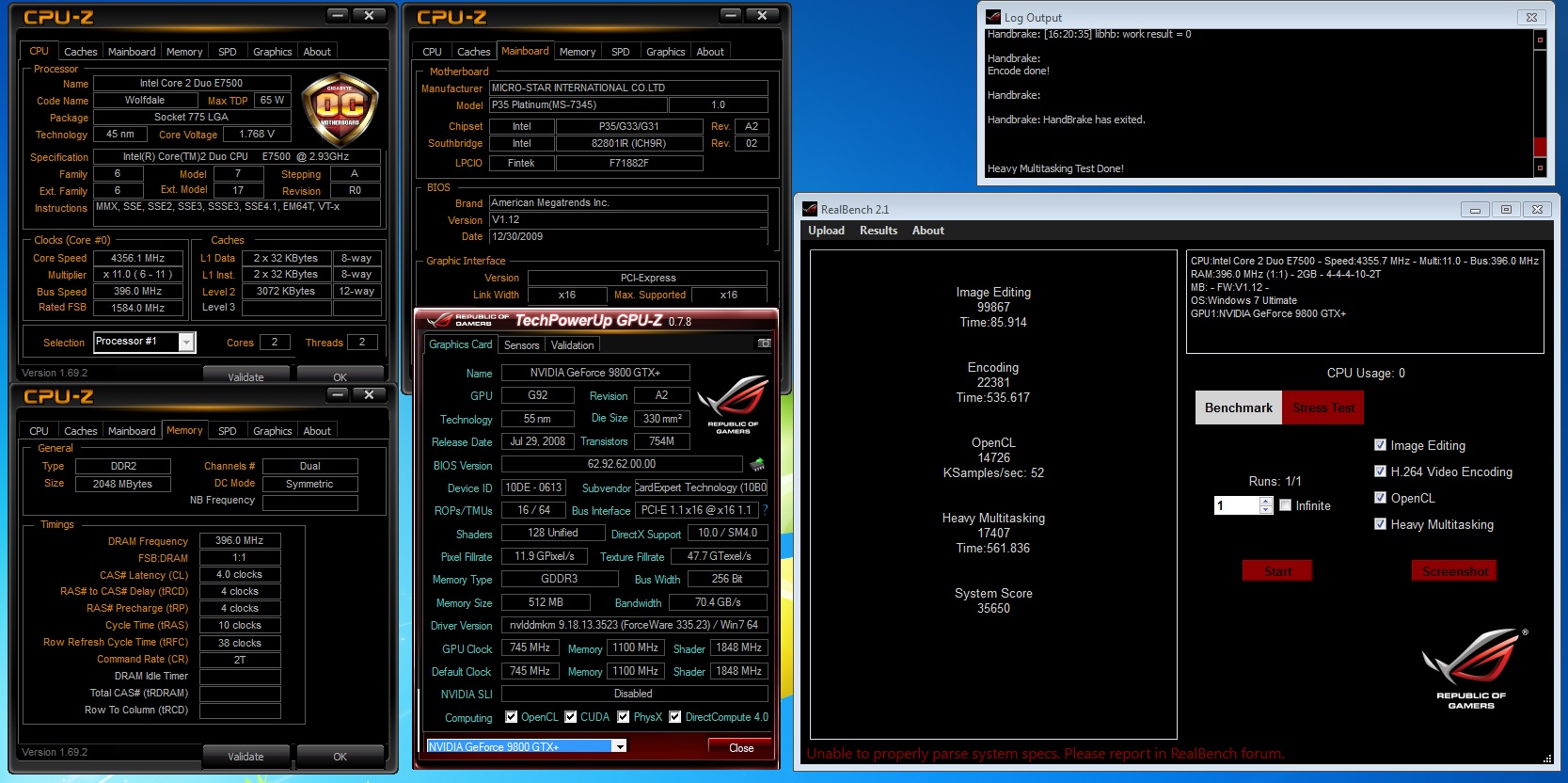Open the Upload menu in RealBench
This screenshot has width=1568, height=783.
pos(826,231)
